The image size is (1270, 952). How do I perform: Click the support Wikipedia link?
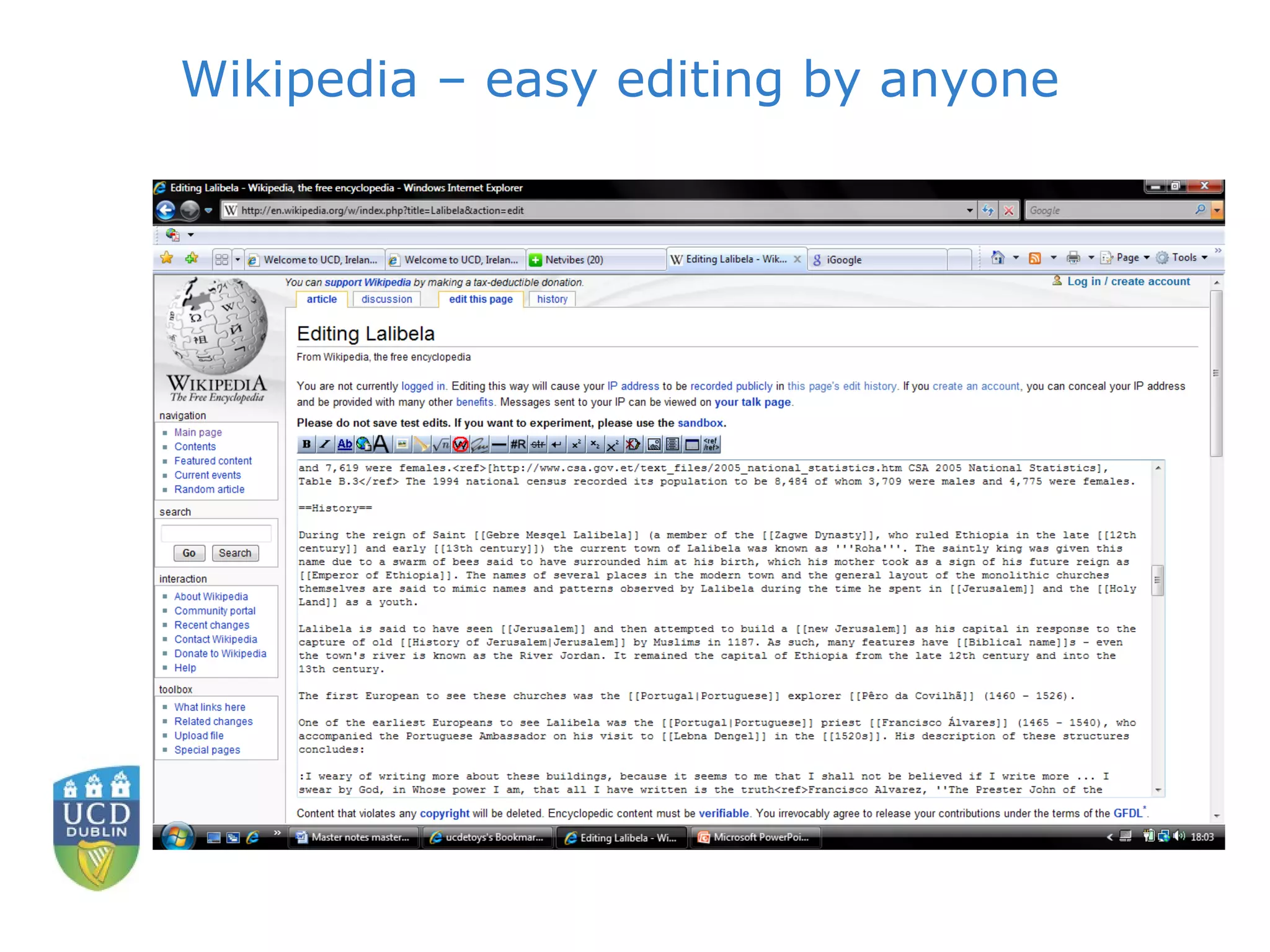(x=368, y=282)
